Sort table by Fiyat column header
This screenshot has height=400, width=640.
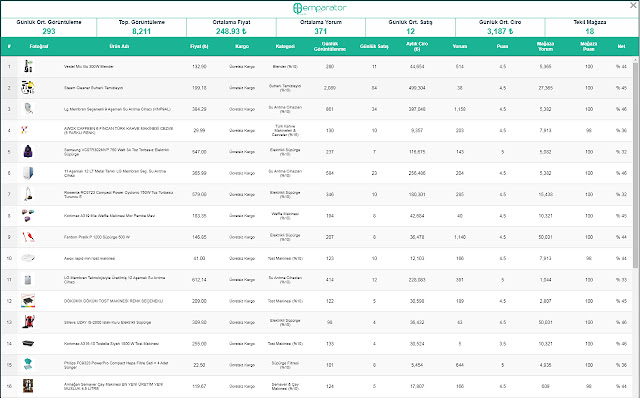[x=199, y=47]
